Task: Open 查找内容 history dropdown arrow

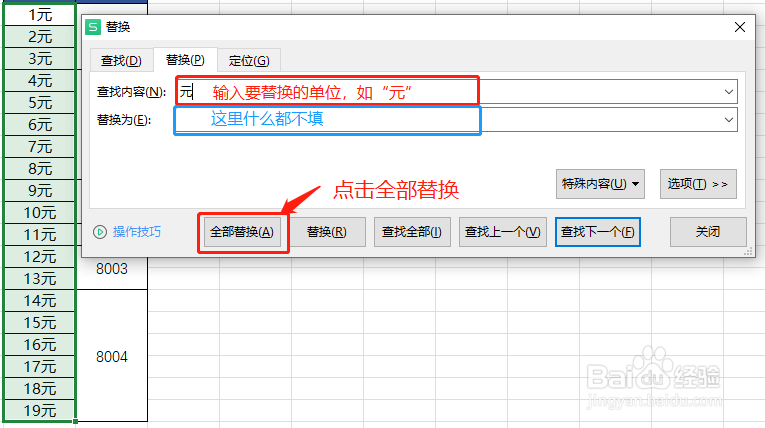Action: click(729, 92)
